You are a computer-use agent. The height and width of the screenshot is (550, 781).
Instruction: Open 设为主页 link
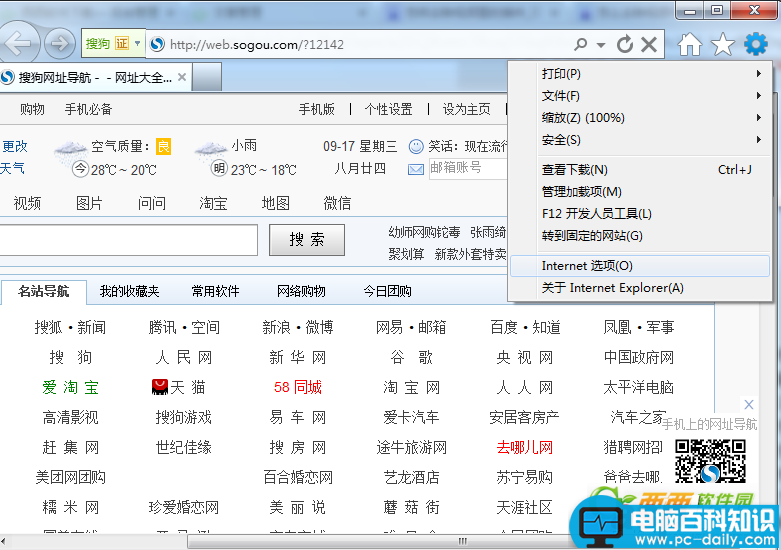[466, 109]
